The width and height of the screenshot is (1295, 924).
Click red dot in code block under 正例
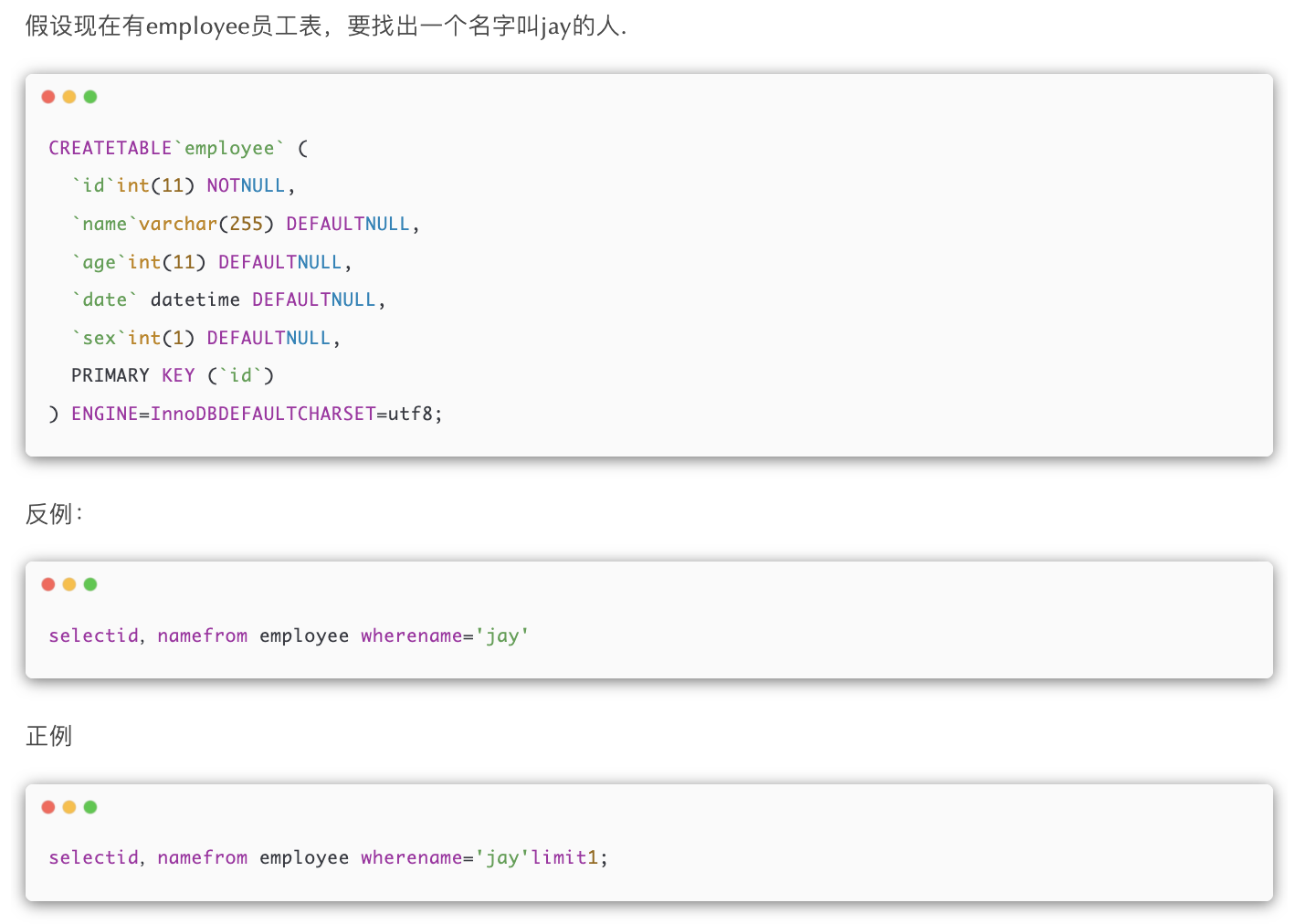[x=48, y=807]
